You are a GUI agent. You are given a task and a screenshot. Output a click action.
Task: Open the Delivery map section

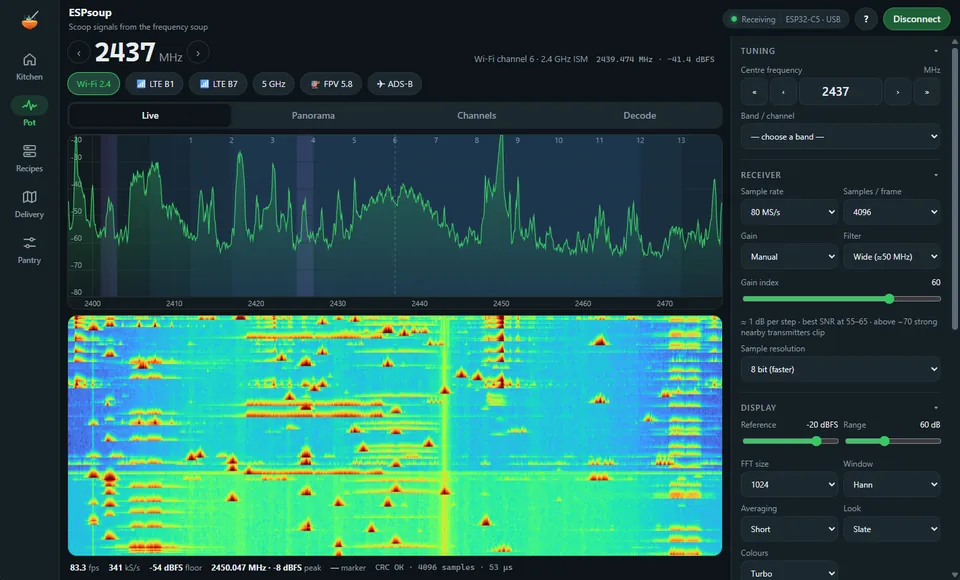pos(29,205)
